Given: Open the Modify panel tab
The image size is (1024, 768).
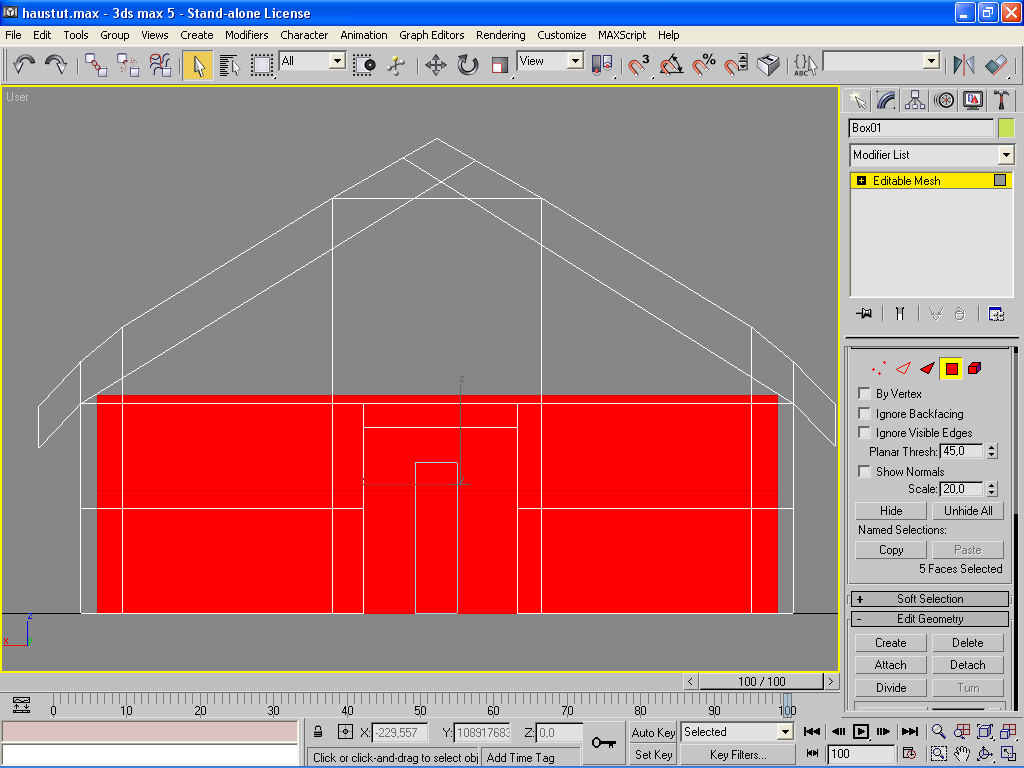Looking at the screenshot, I should point(886,100).
